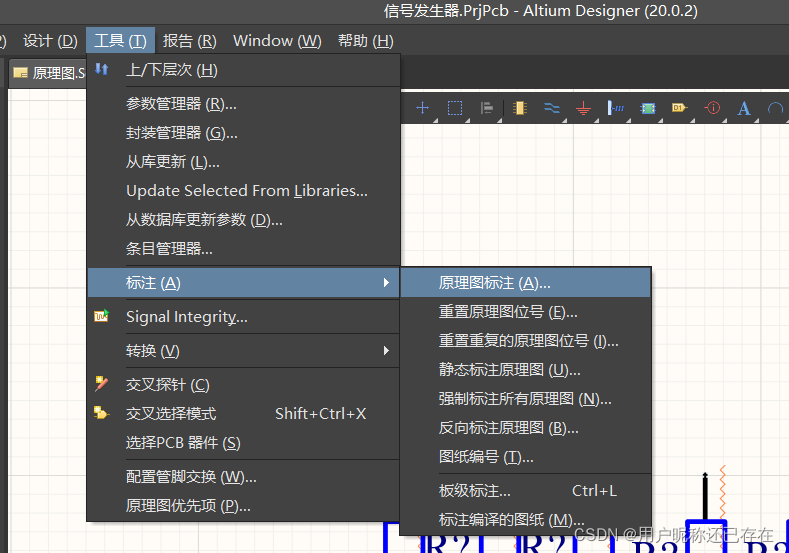Choose 反向标注原理图 (B) entry
The image size is (789, 553).
(x=525, y=428)
